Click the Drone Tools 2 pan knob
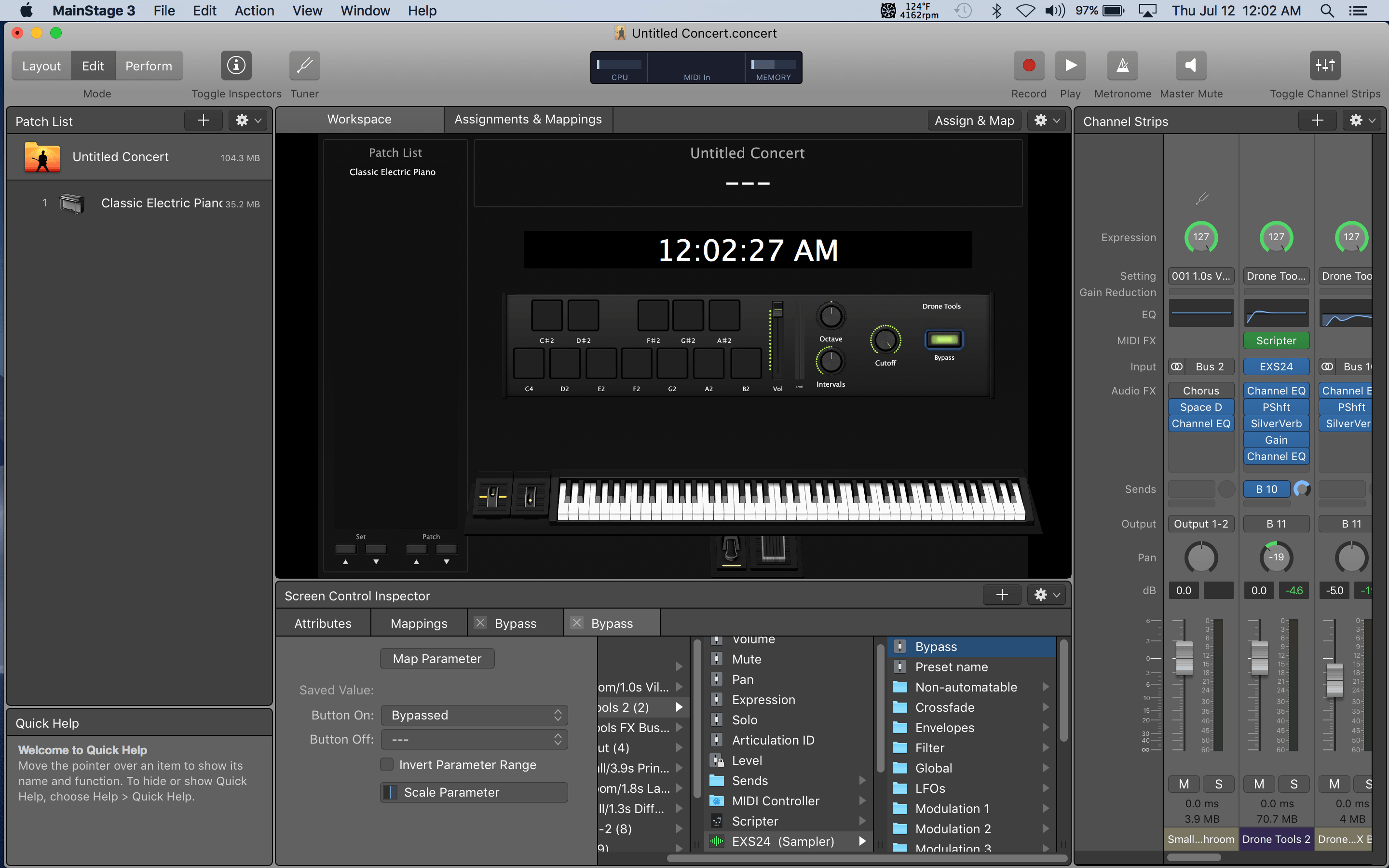Image resolution: width=1389 pixels, height=868 pixels. [1276, 557]
